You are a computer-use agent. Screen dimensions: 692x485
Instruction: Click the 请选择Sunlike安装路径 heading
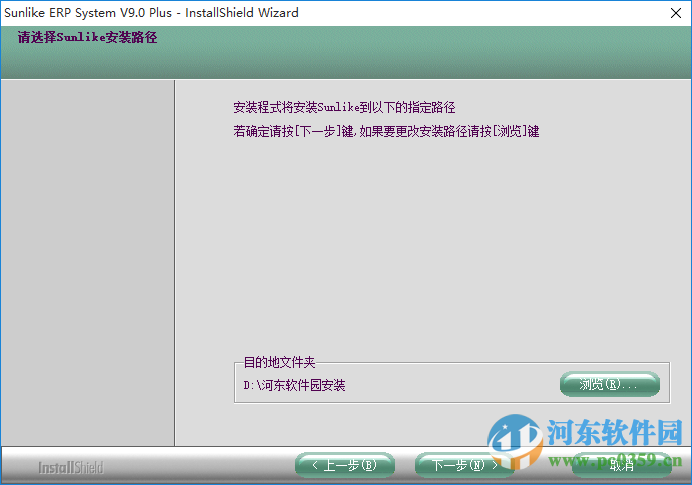tap(87, 38)
